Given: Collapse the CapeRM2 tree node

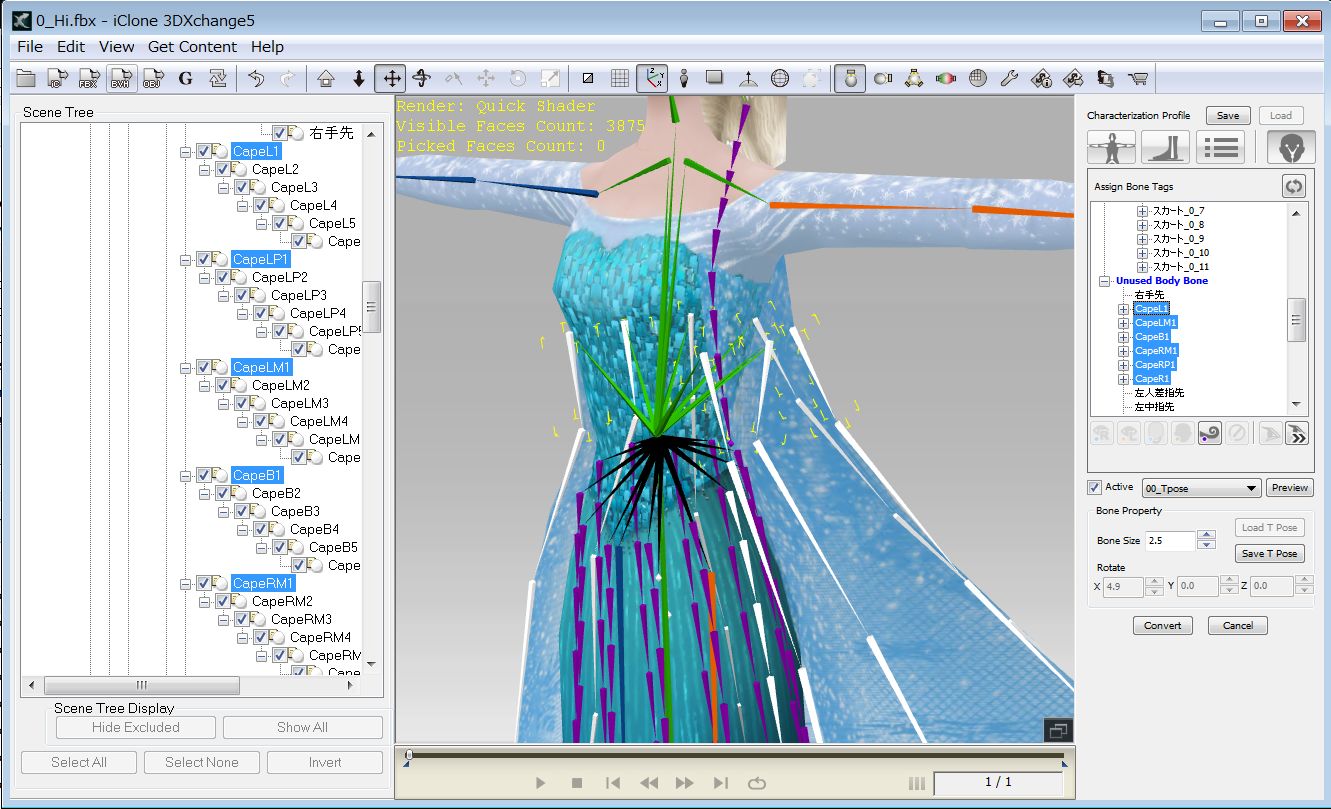Looking at the screenshot, I should pyautogui.click(x=204, y=602).
